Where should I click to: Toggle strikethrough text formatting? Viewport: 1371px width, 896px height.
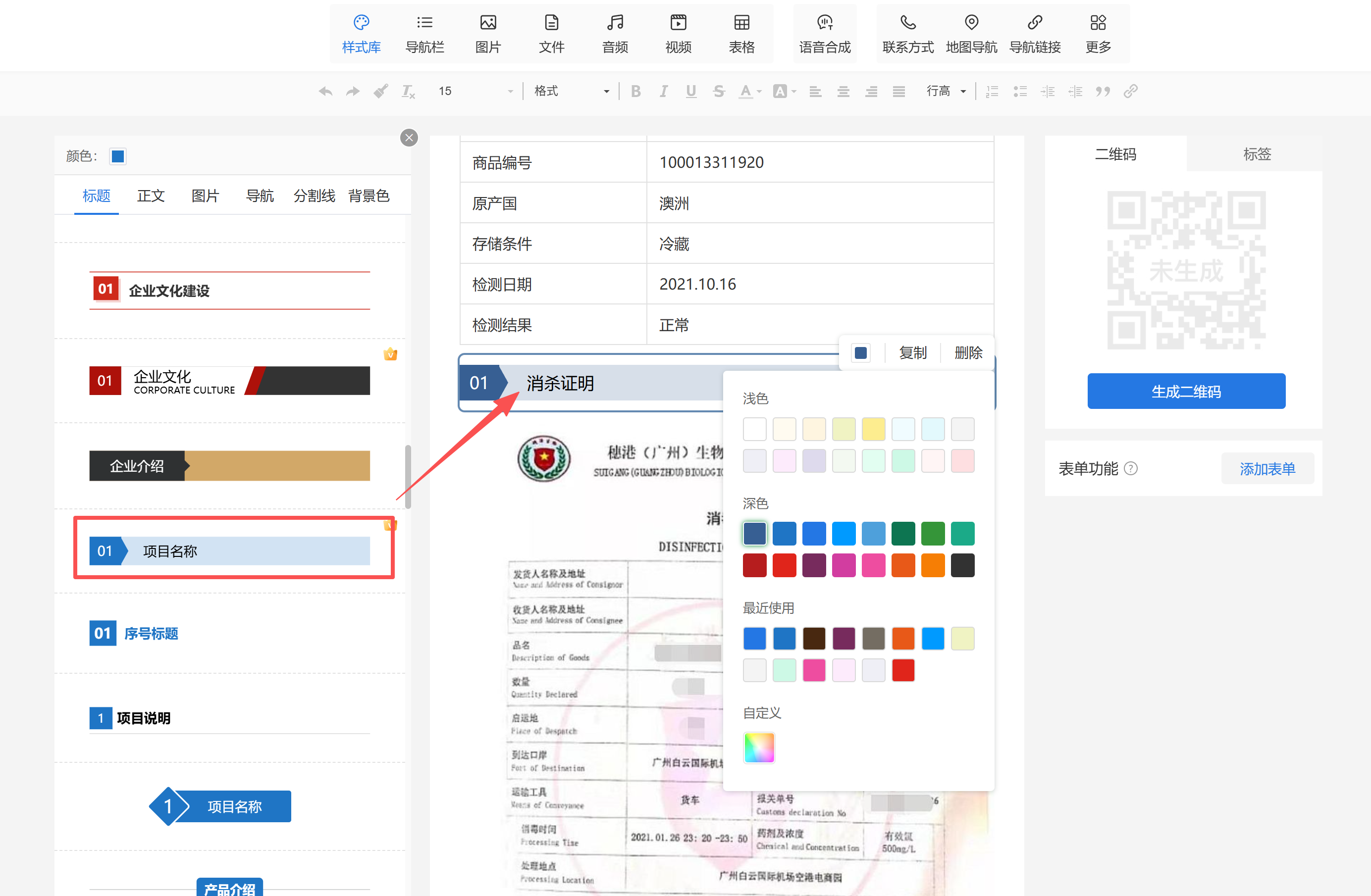coord(718,91)
